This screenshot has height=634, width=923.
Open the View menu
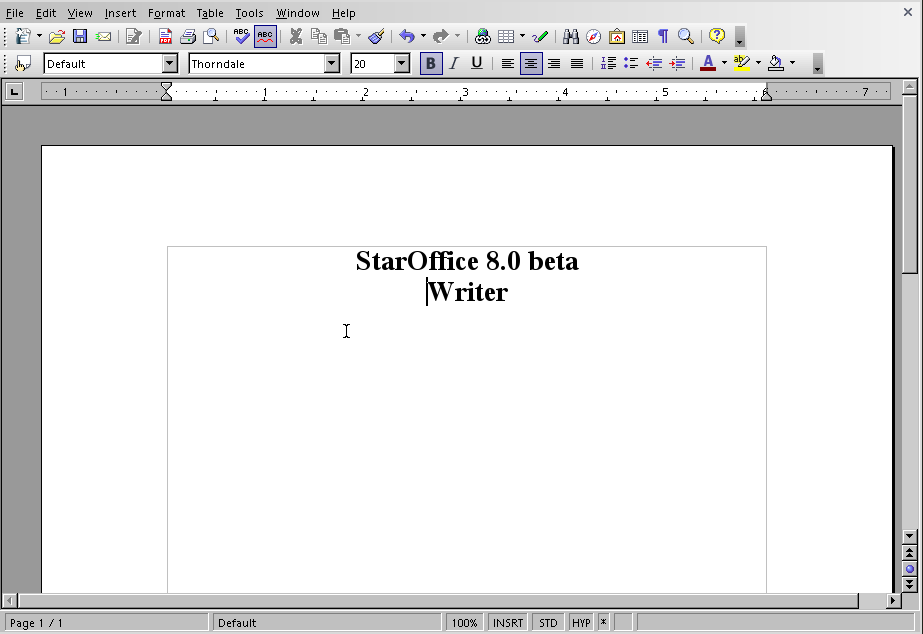click(79, 13)
